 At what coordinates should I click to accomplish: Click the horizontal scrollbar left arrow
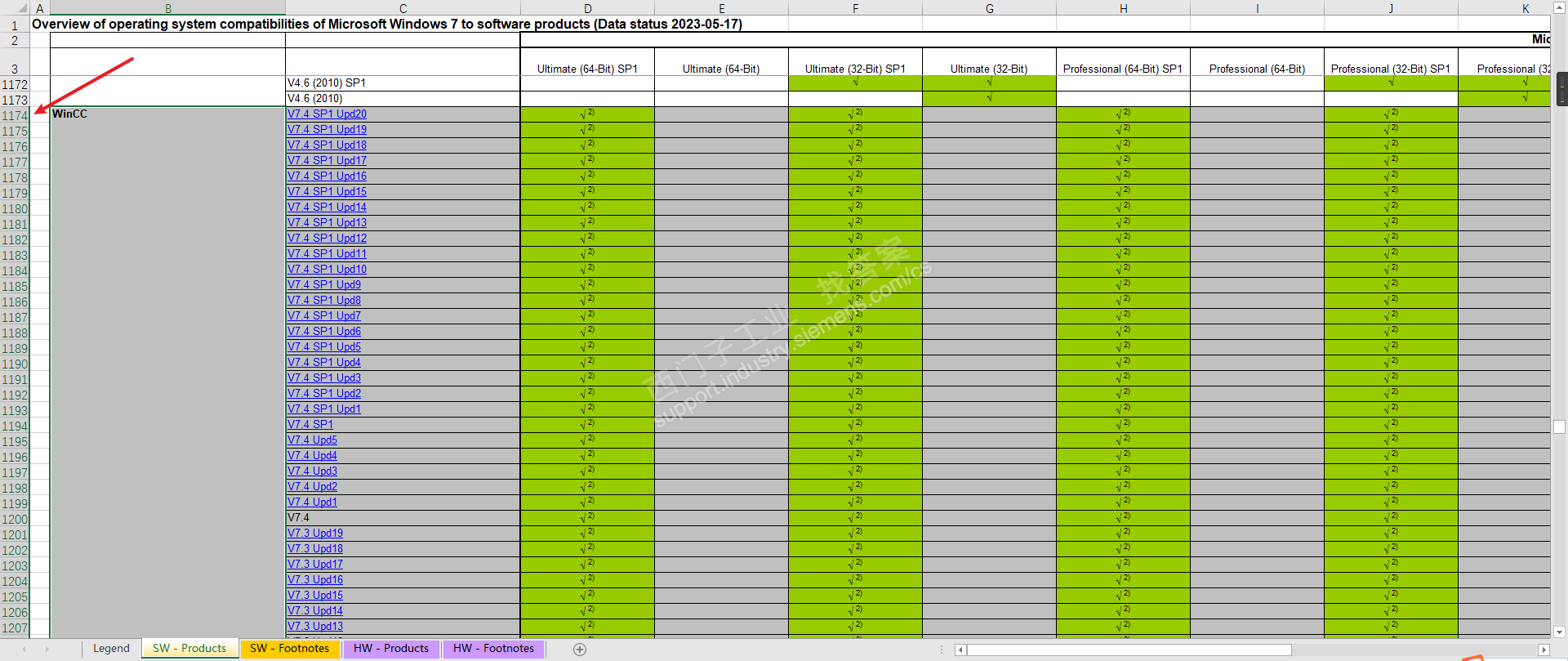pyautogui.click(x=961, y=650)
